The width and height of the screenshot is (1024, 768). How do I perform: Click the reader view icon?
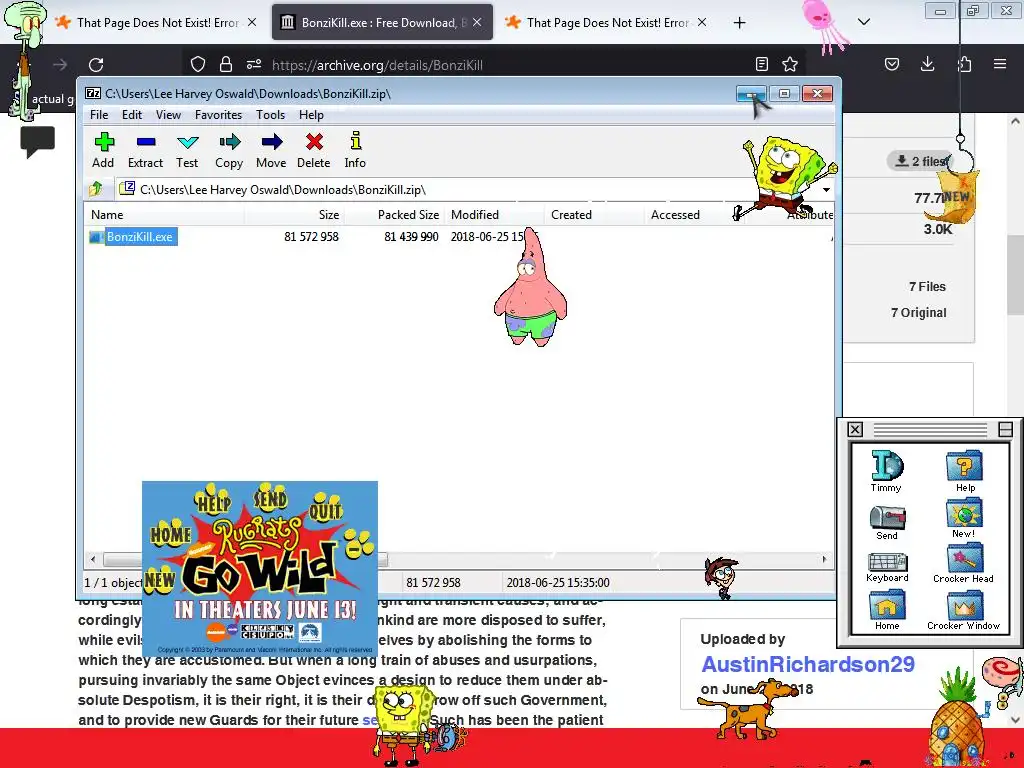[761, 64]
